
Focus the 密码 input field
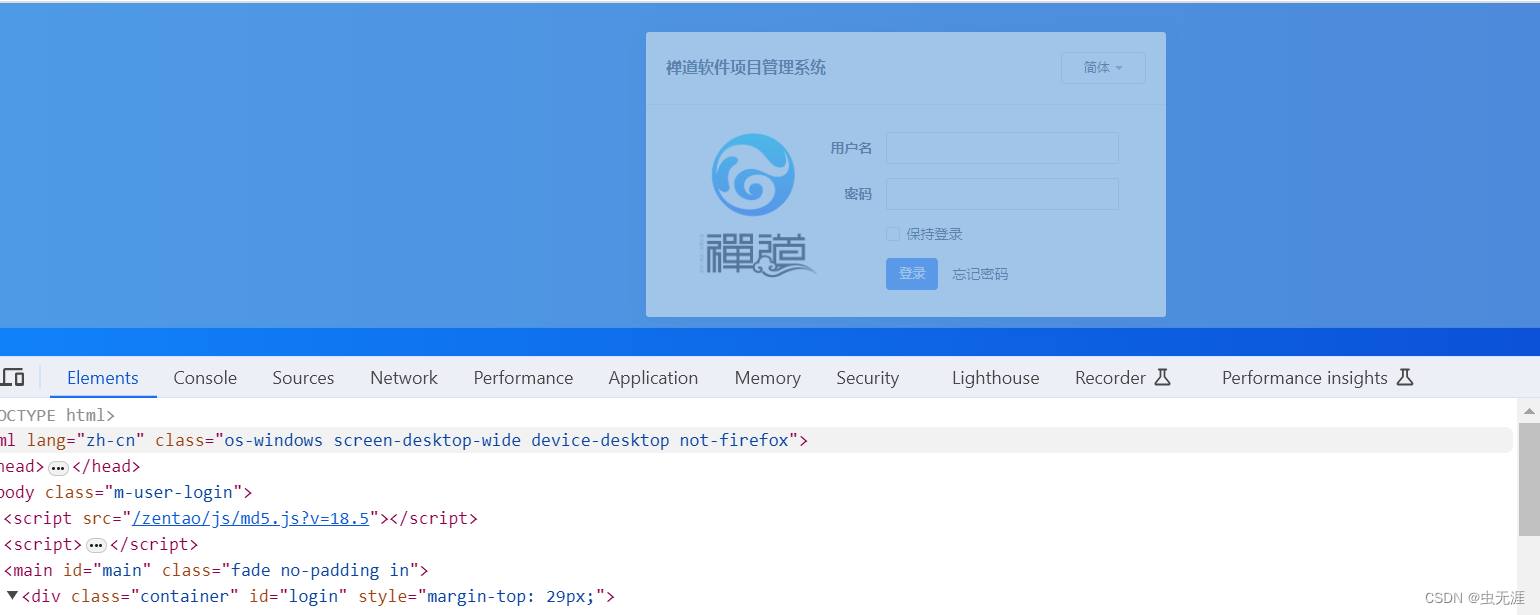point(1002,194)
